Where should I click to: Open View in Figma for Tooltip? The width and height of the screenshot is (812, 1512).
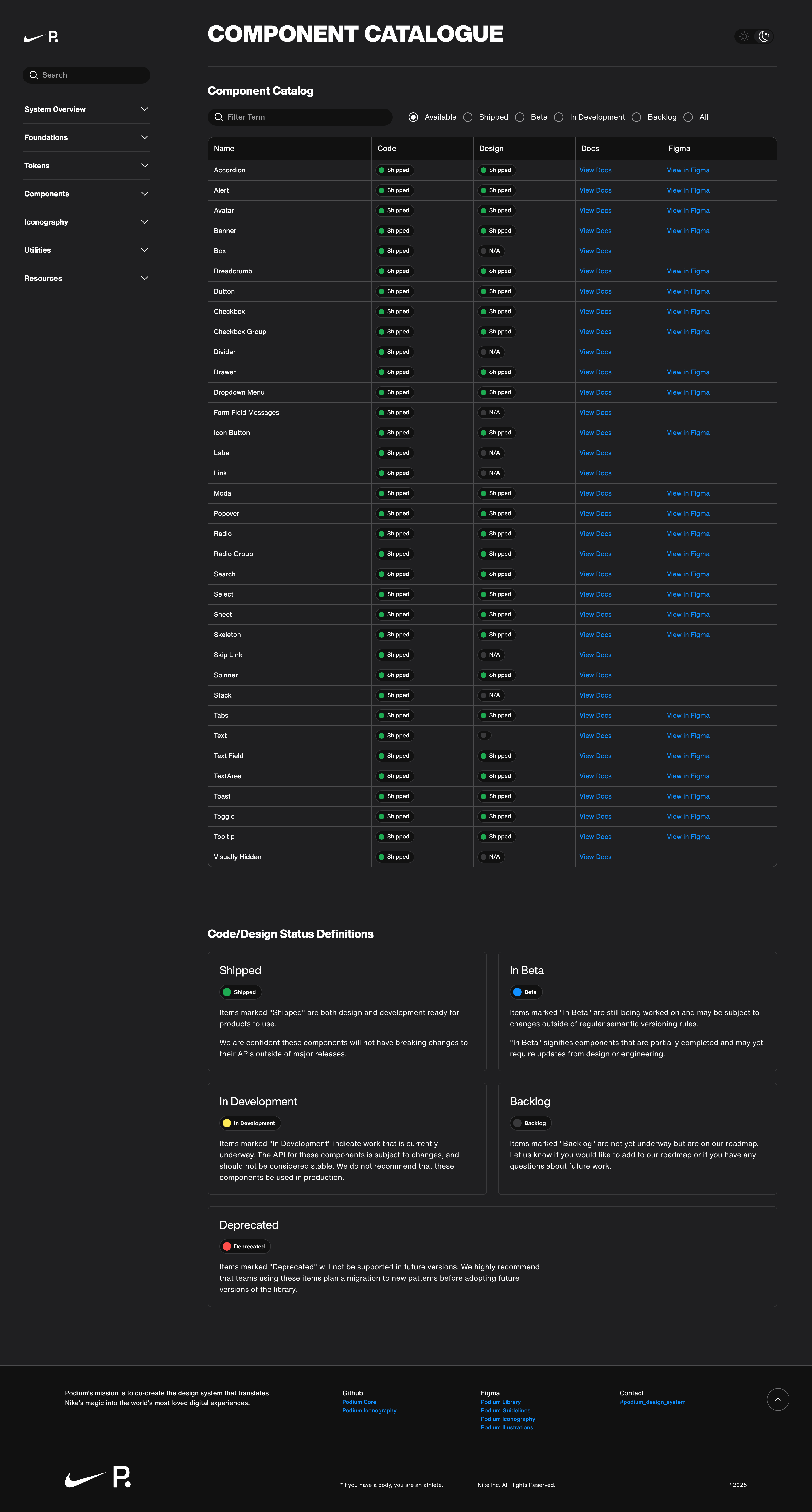tap(688, 837)
